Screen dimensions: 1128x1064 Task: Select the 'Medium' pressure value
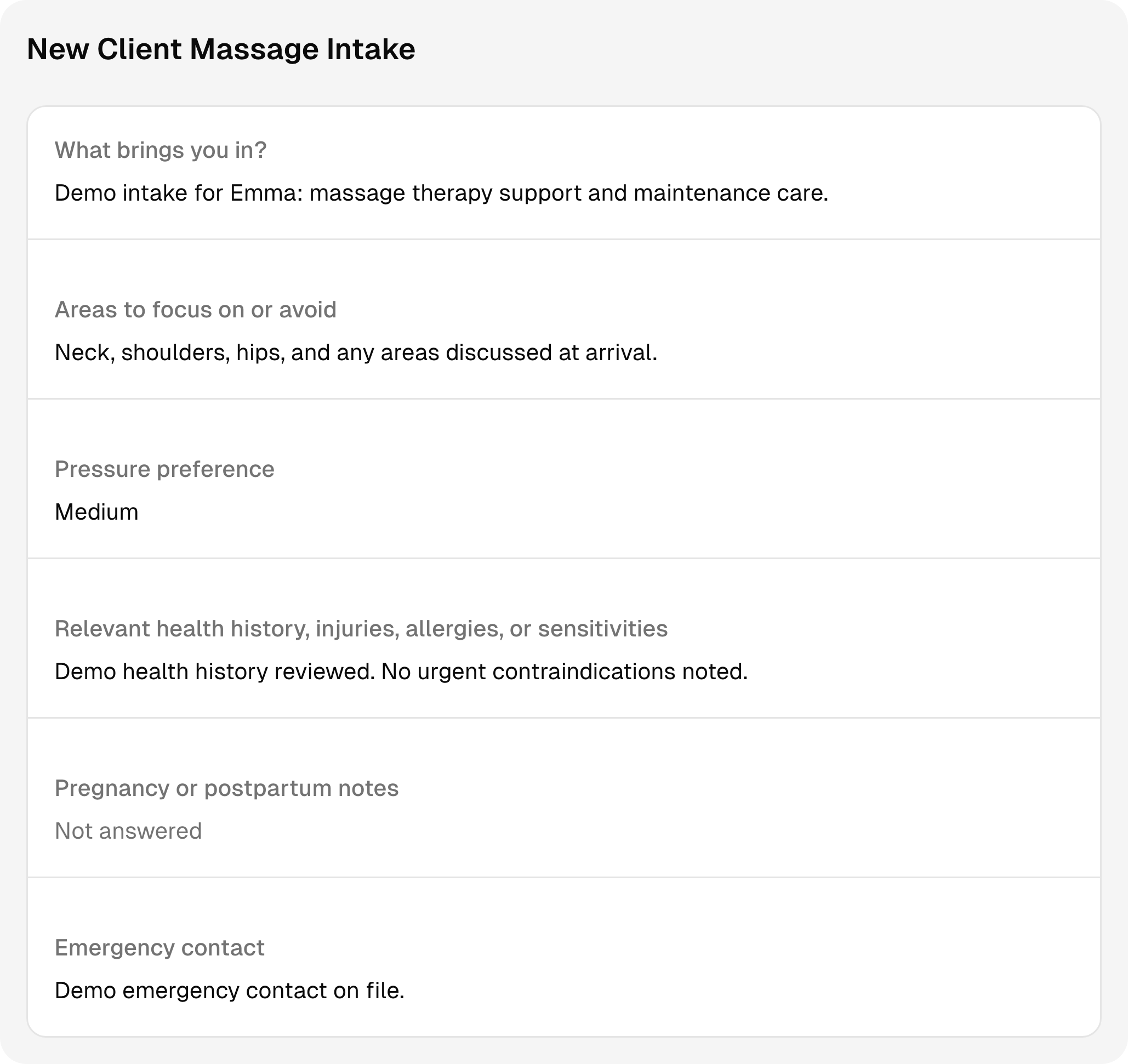(x=96, y=513)
